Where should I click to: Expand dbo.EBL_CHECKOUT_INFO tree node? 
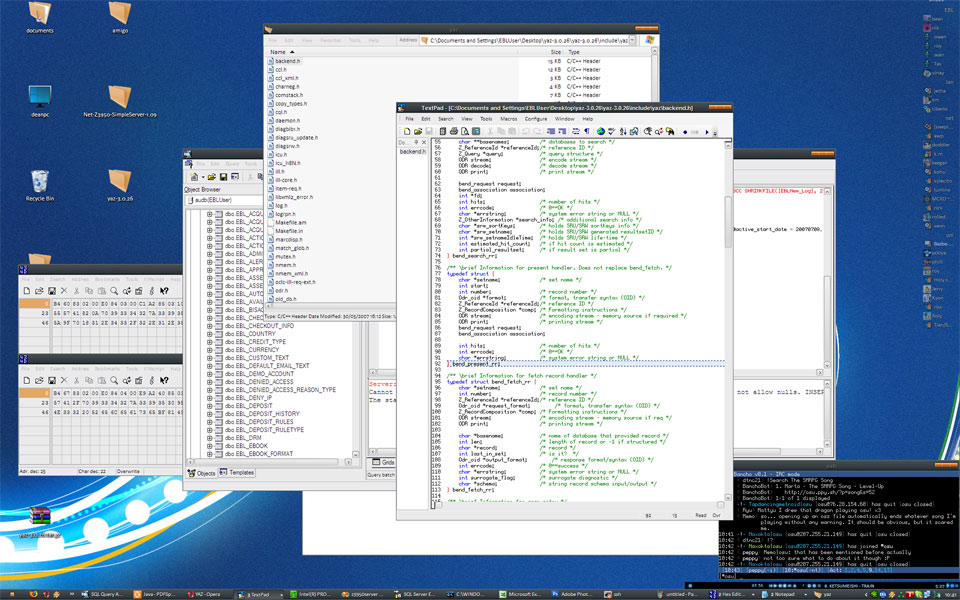(x=209, y=326)
